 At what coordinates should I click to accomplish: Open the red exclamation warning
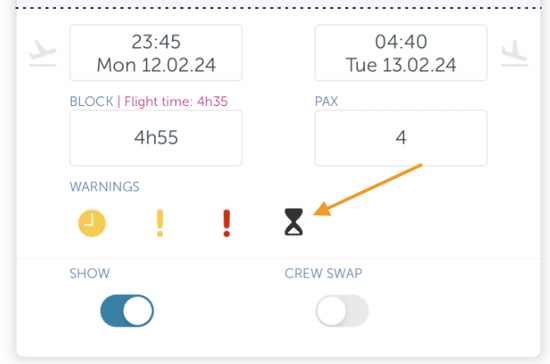click(227, 223)
